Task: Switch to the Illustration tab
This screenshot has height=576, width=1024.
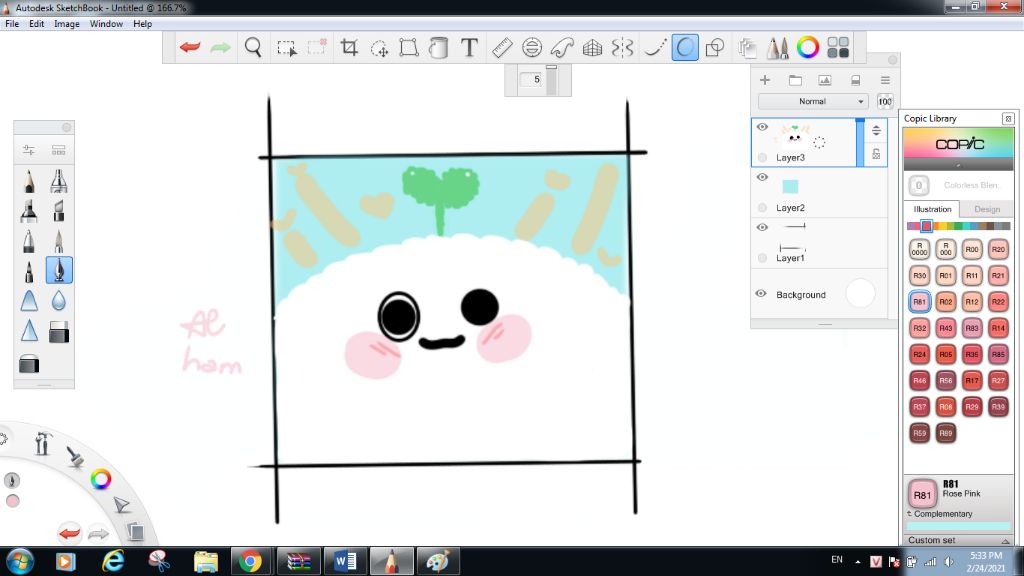Action: tap(932, 209)
